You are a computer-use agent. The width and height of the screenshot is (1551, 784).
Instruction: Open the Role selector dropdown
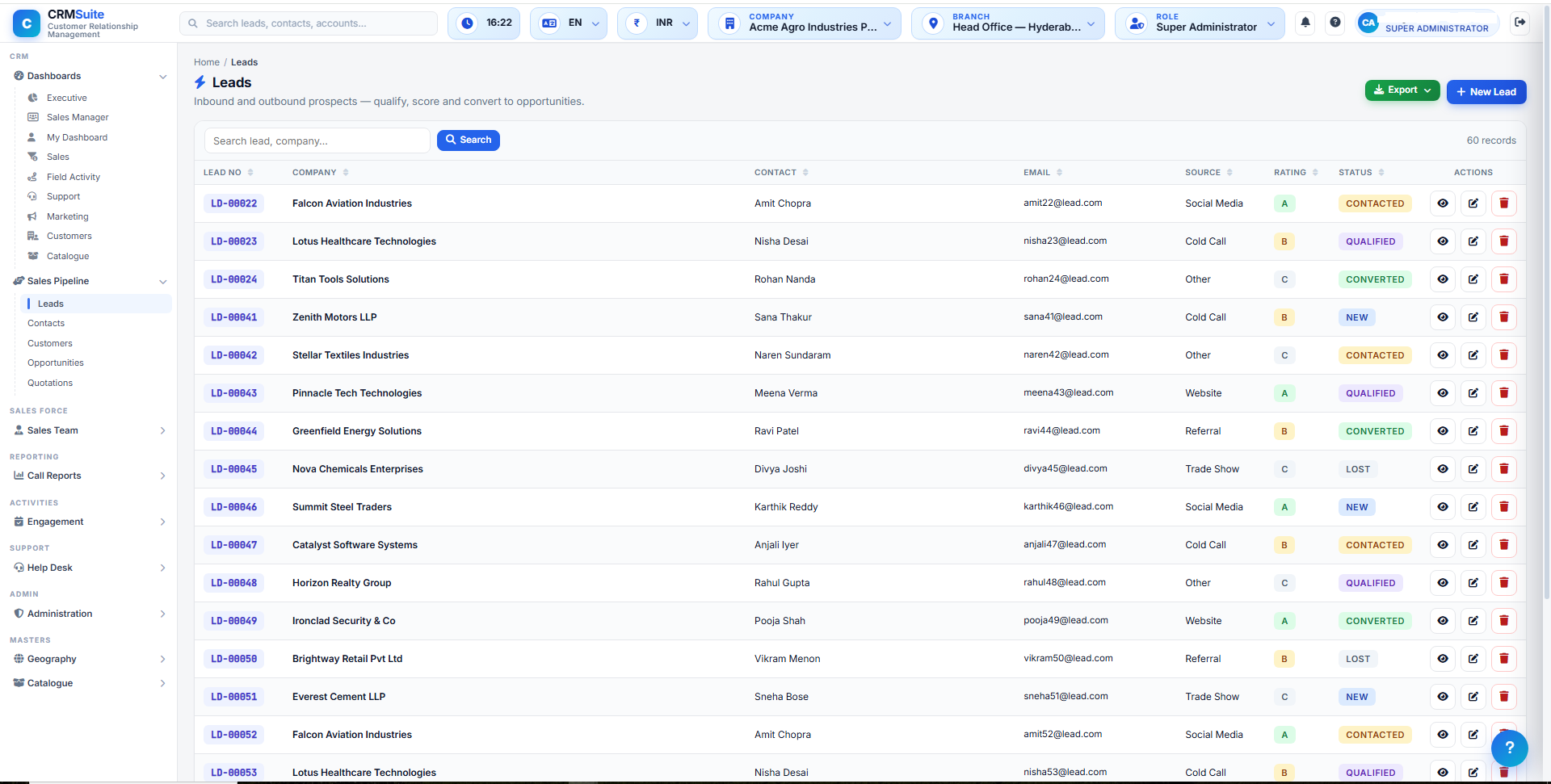1200,23
